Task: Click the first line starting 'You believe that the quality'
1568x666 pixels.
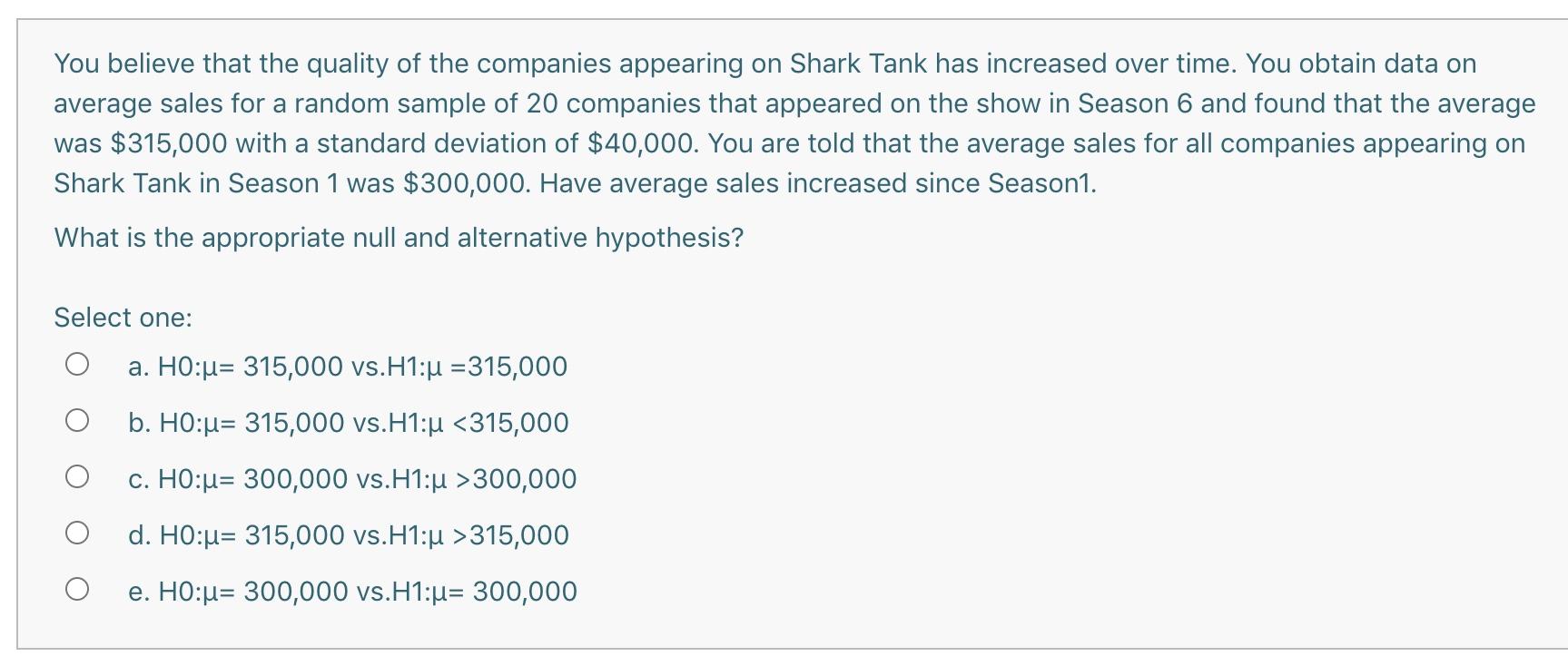Action: click(x=765, y=64)
